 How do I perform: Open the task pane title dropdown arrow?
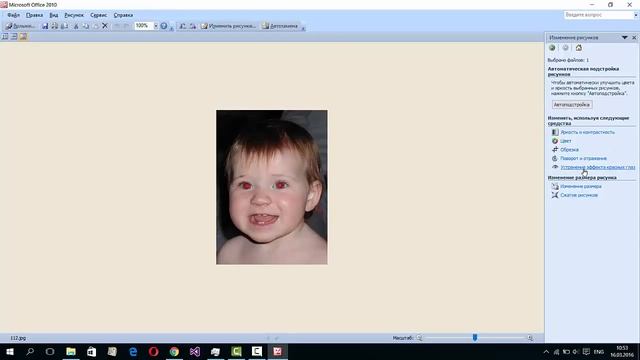[x=624, y=37]
